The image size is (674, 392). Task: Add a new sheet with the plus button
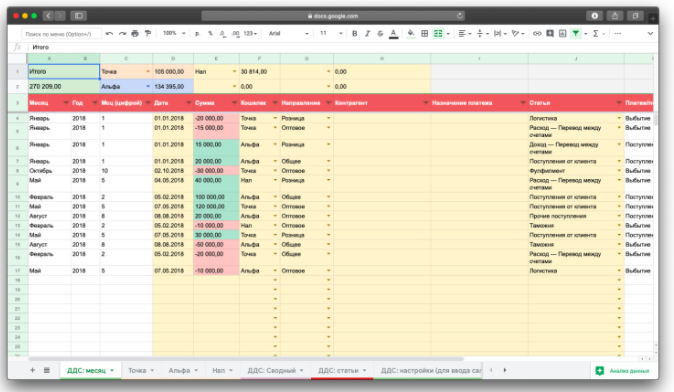(32, 370)
